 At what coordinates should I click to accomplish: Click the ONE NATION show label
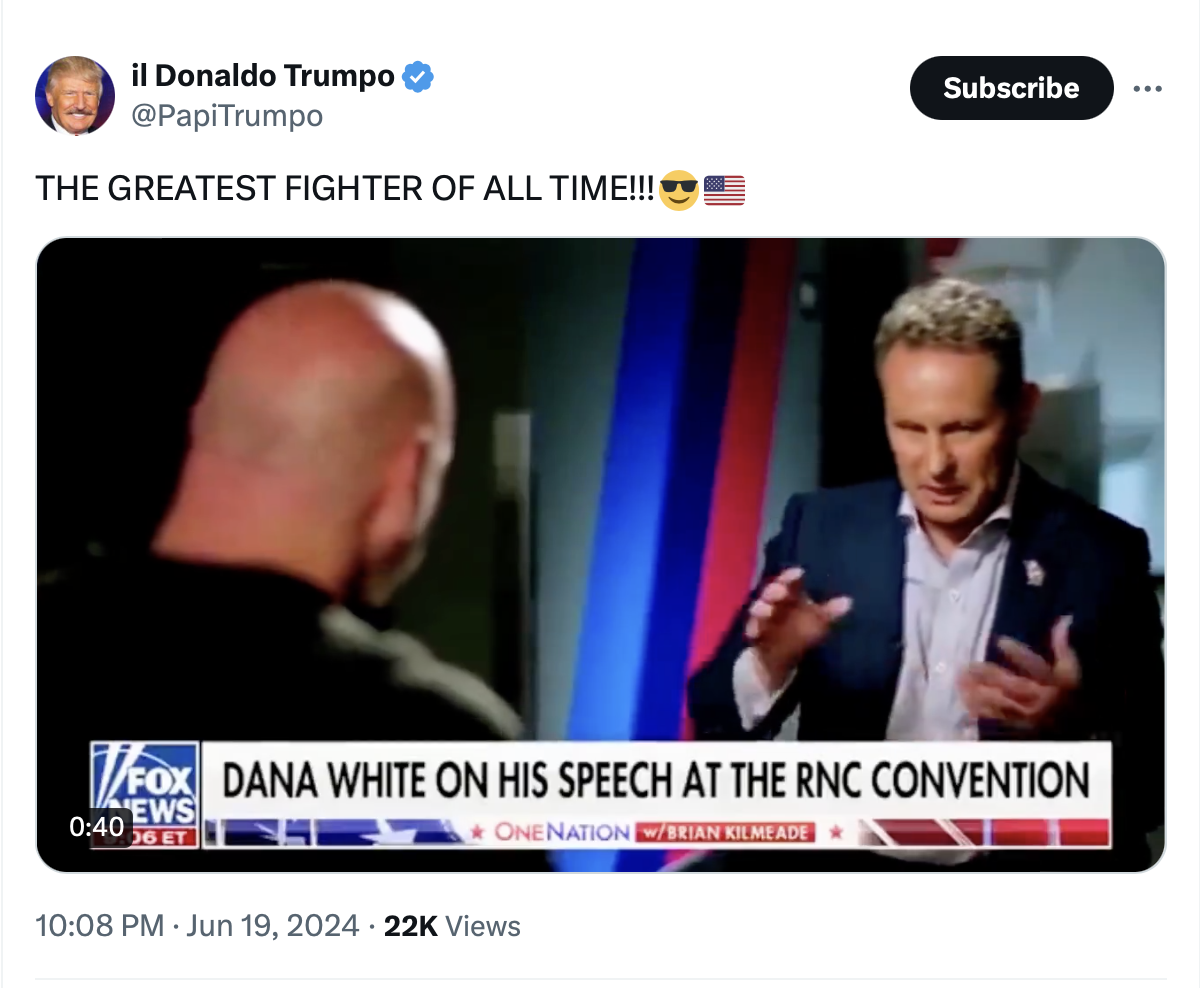pyautogui.click(x=563, y=832)
